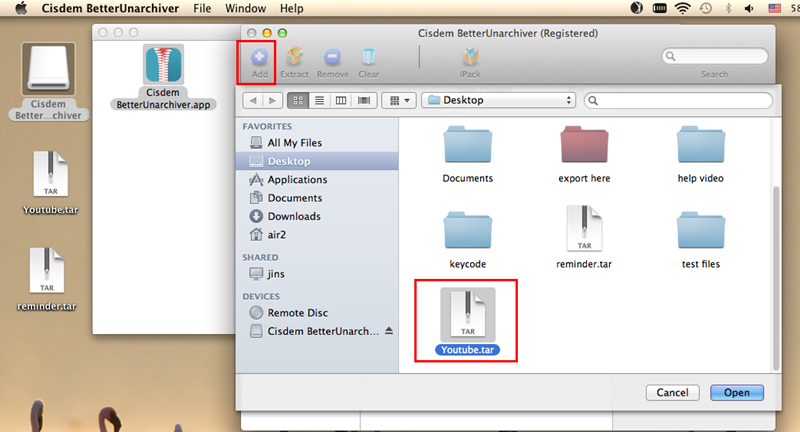Open the File menu
The width and height of the screenshot is (800, 432).
point(202,8)
